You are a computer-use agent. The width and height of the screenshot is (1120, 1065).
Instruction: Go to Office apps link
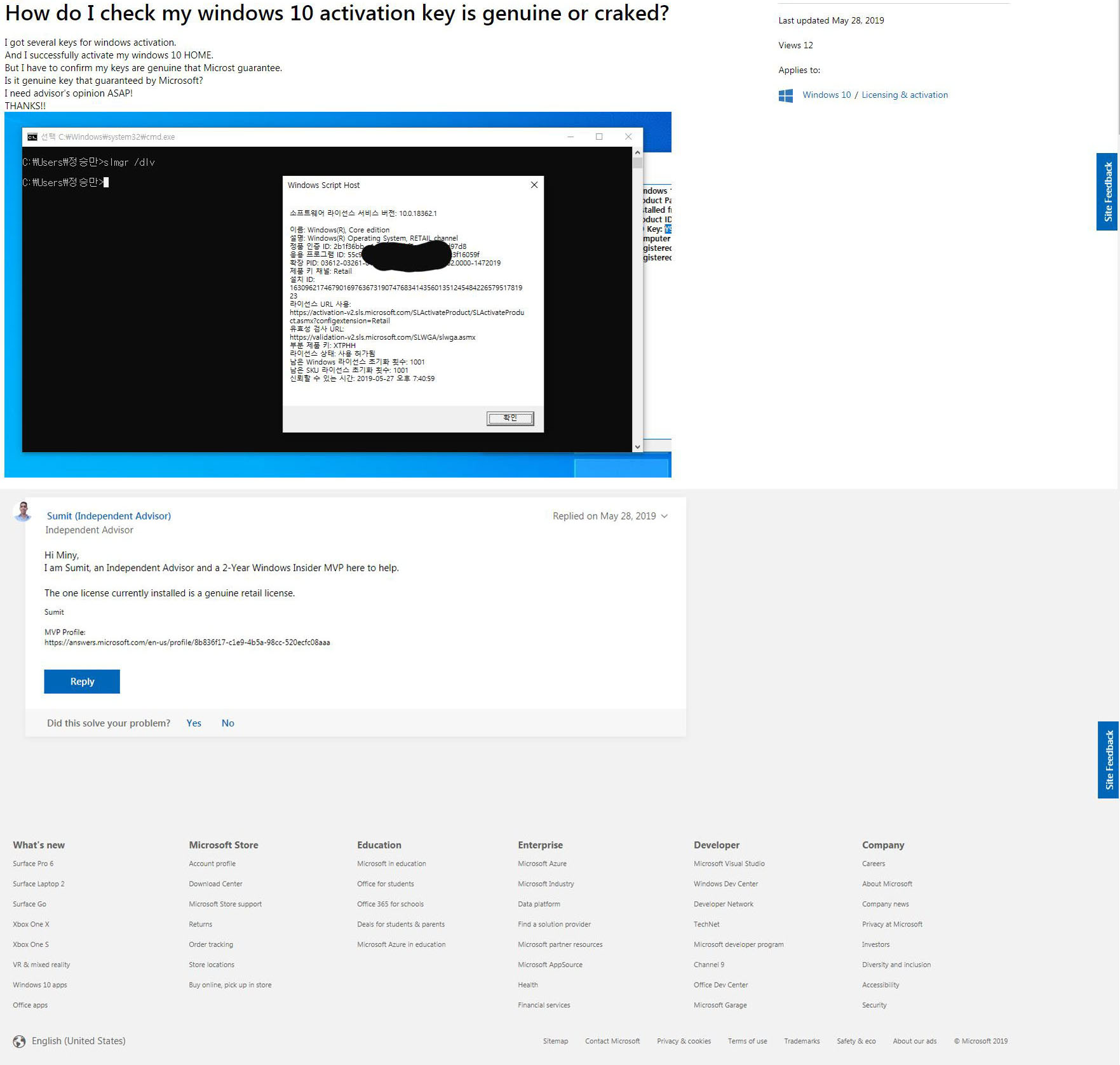pos(30,1006)
